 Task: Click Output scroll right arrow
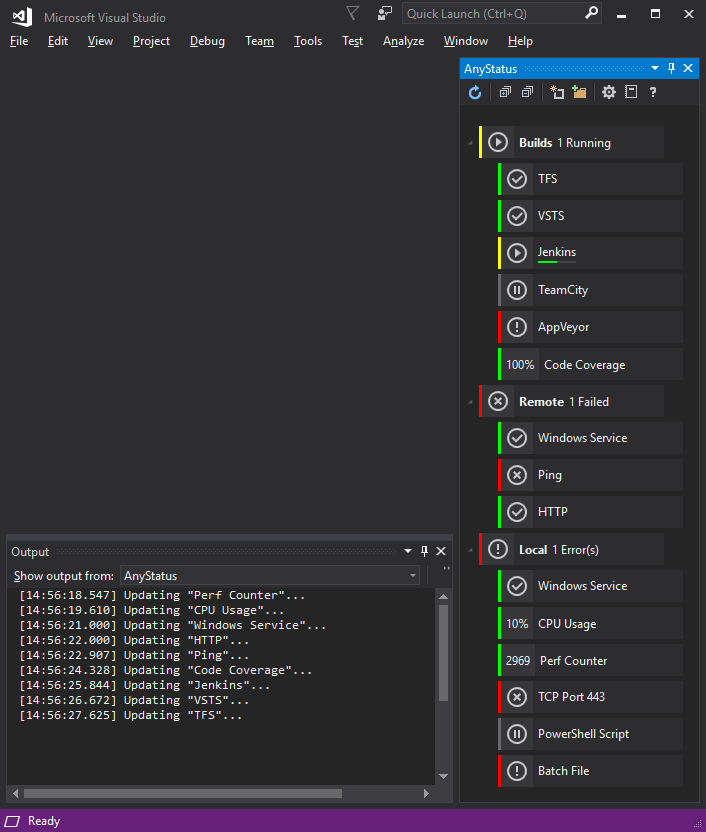(x=426, y=794)
